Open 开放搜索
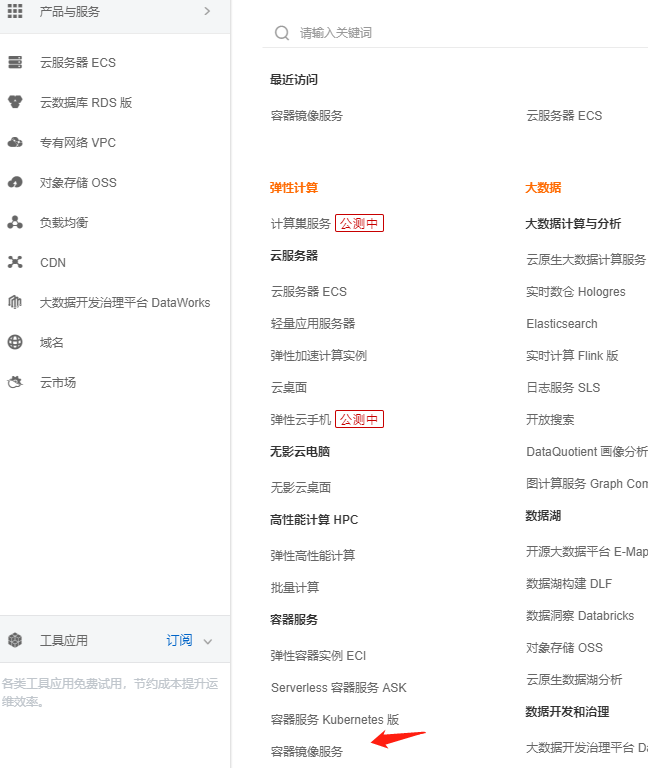Viewport: 648px width, 768px height. coord(550,419)
